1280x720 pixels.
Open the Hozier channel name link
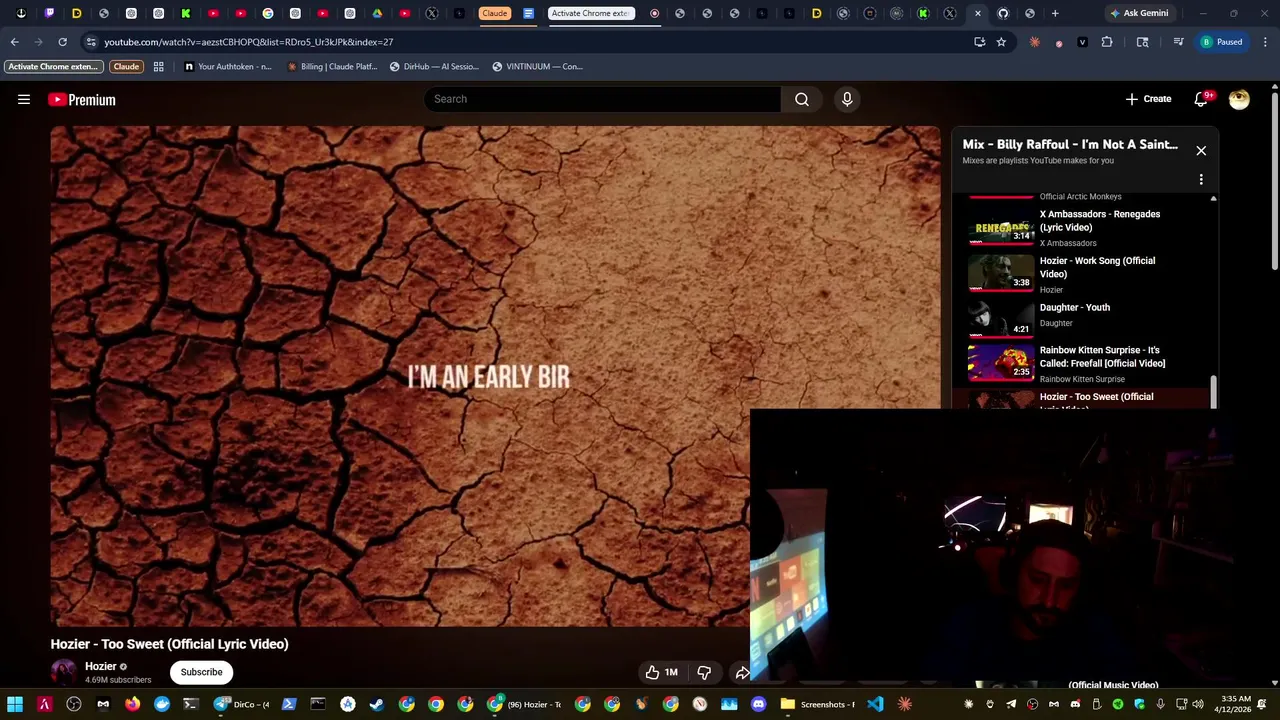coord(101,666)
